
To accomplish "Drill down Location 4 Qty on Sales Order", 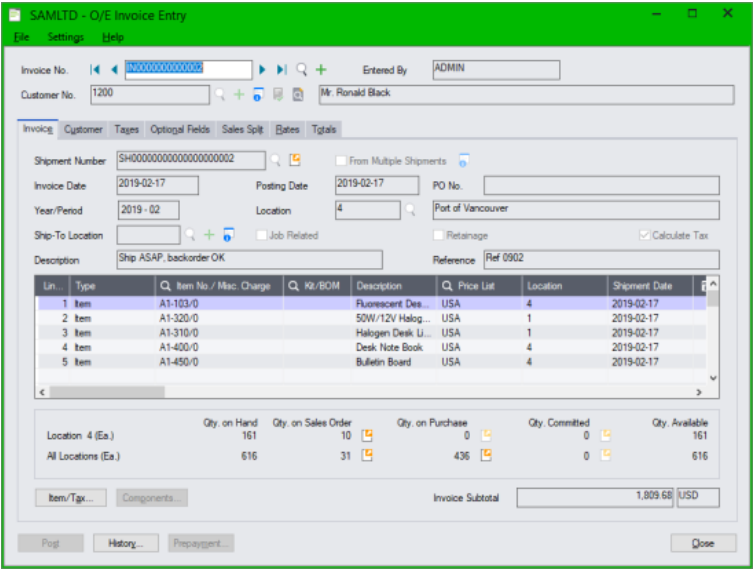I will pos(367,435).
